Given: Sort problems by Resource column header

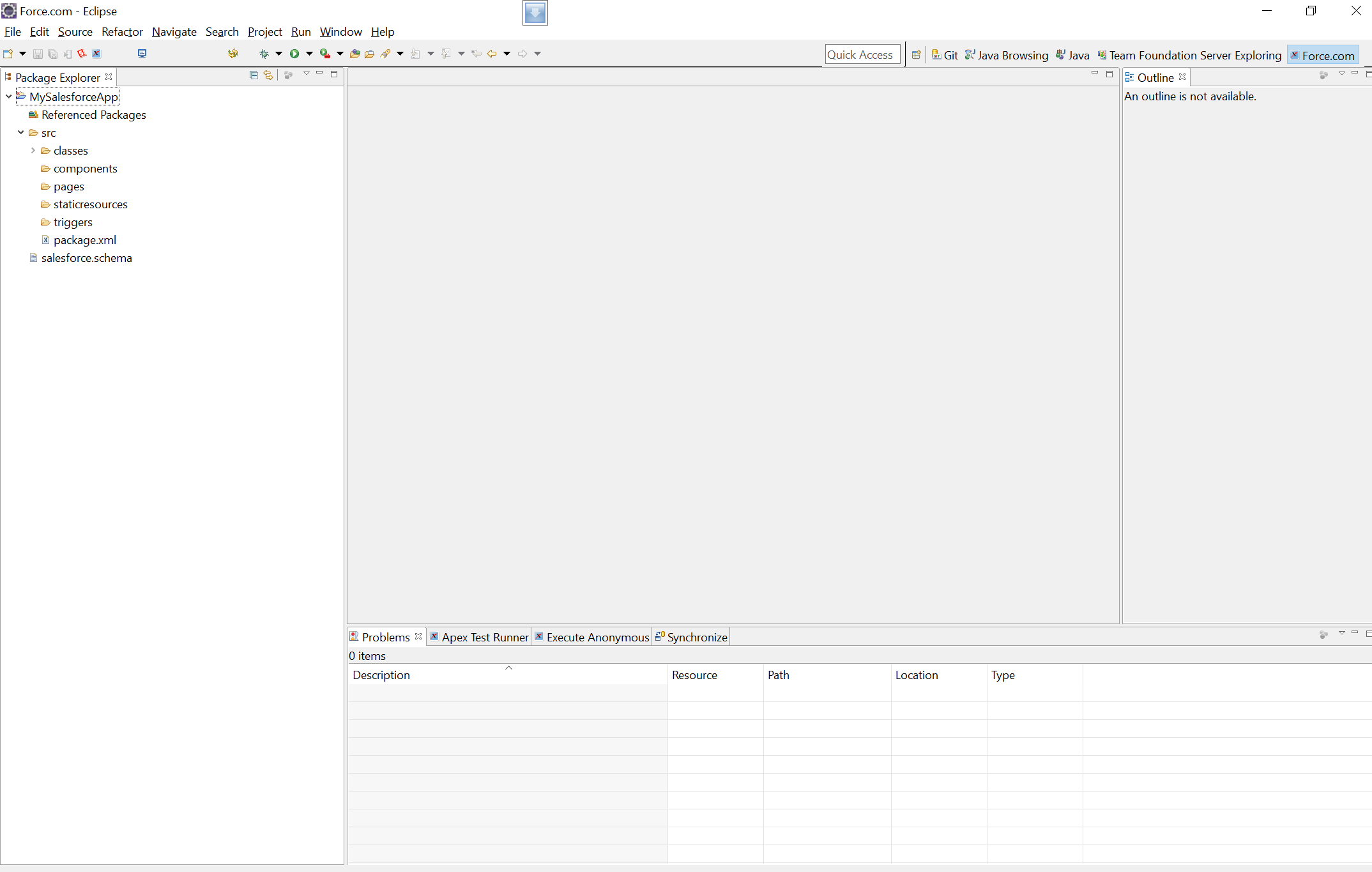Looking at the screenshot, I should pos(715,675).
